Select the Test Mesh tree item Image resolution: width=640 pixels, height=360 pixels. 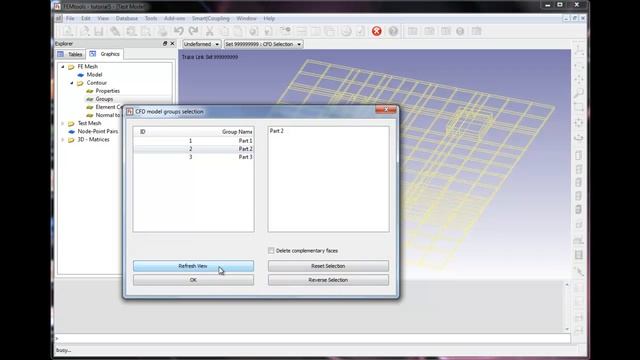[x=89, y=123]
